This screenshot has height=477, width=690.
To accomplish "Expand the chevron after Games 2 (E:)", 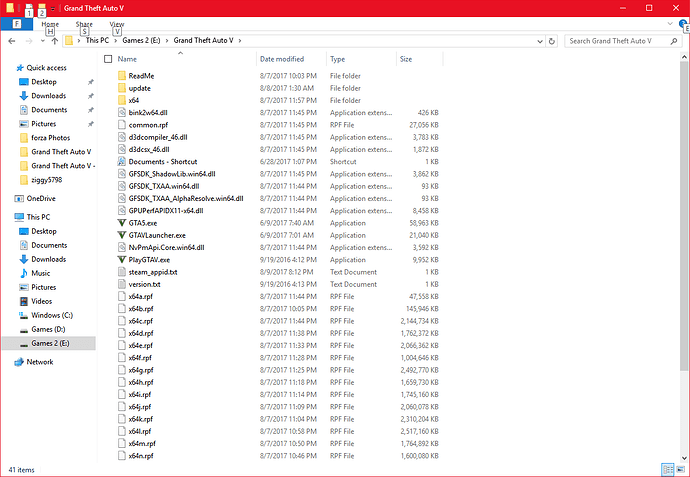I will pos(167,40).
